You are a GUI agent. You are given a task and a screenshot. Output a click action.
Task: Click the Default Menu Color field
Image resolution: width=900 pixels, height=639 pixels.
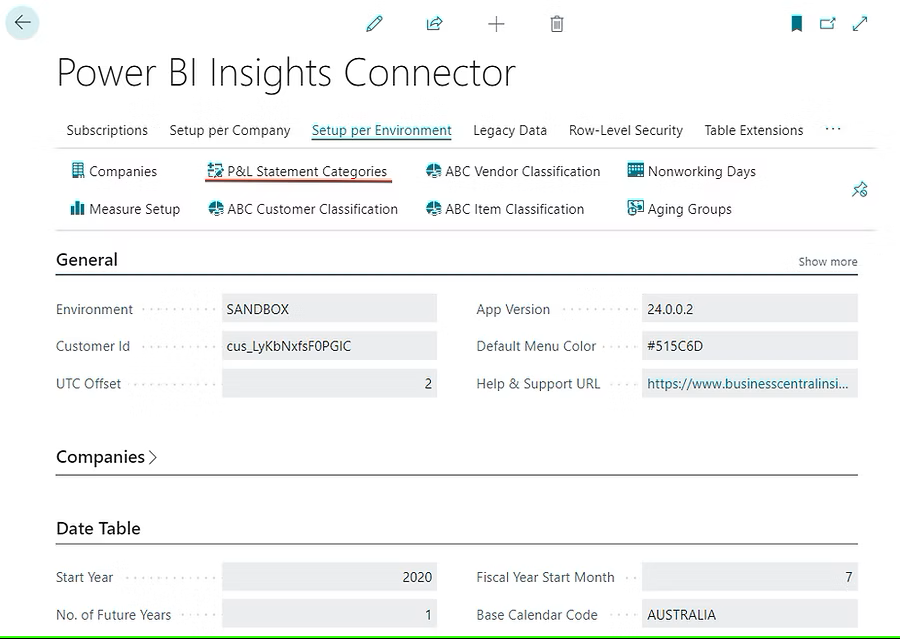pyautogui.click(x=748, y=346)
